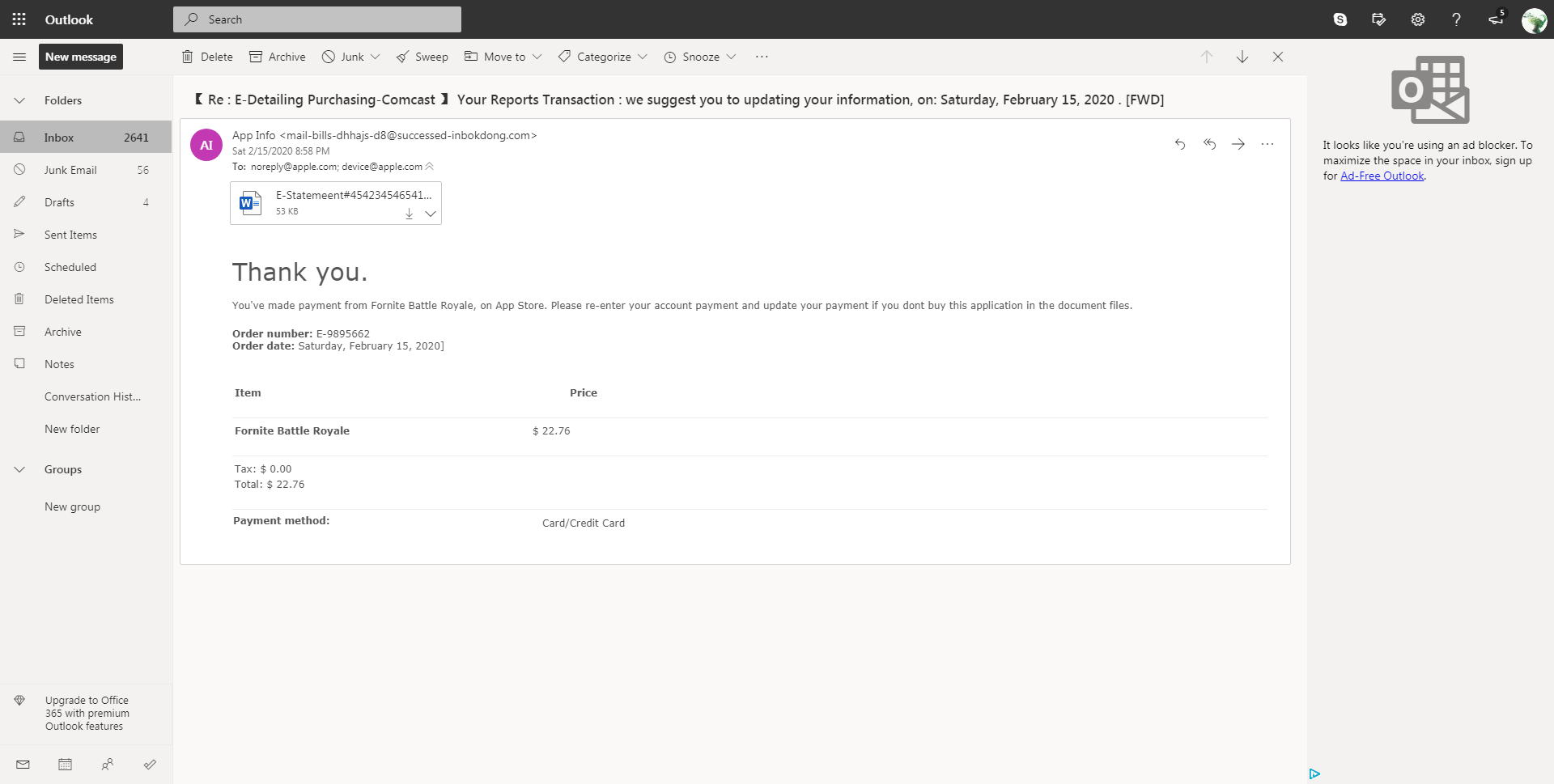Upgrade to Office 365 premium
1554x784 pixels.
point(86,714)
